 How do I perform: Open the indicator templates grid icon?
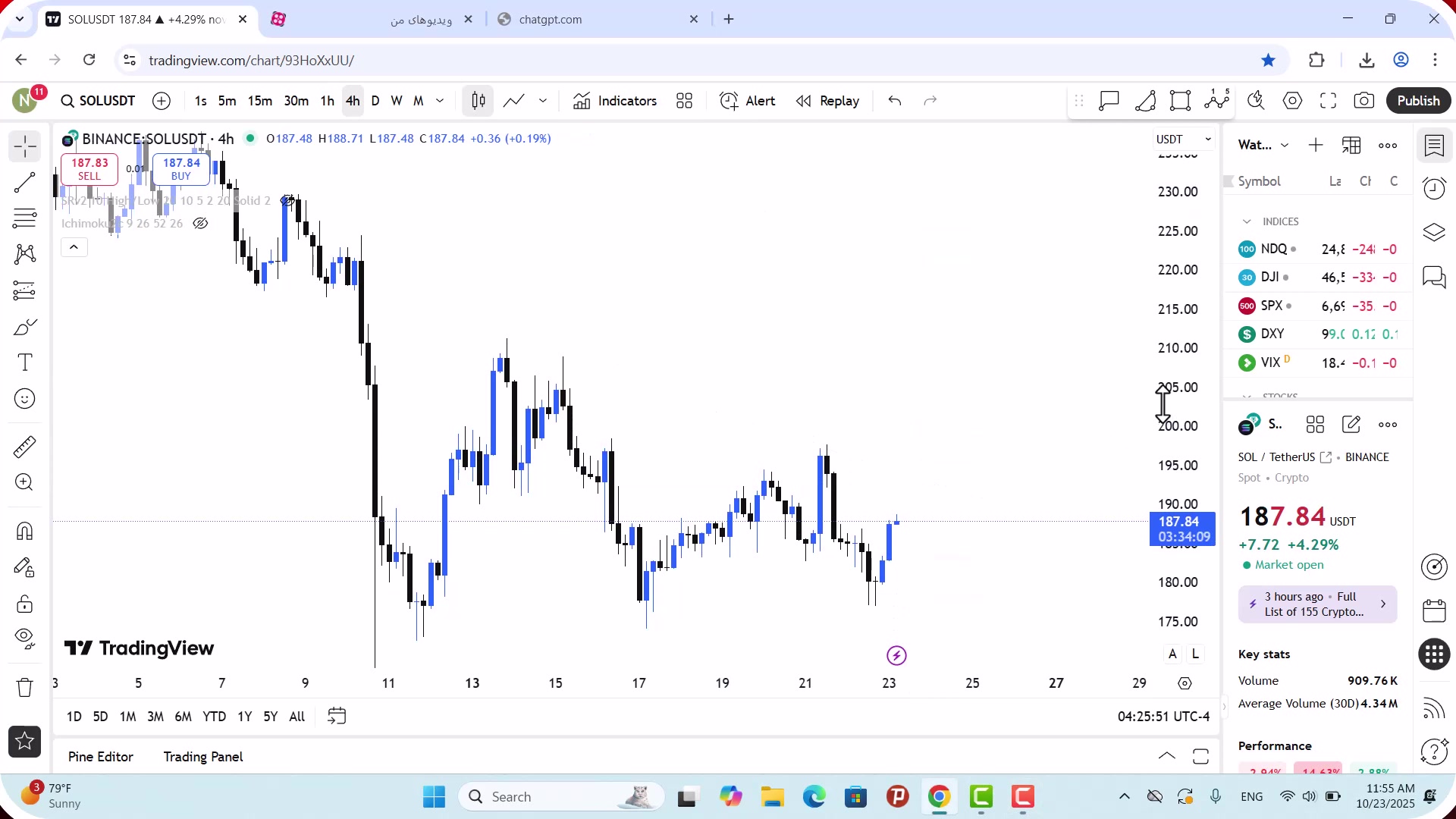(684, 101)
